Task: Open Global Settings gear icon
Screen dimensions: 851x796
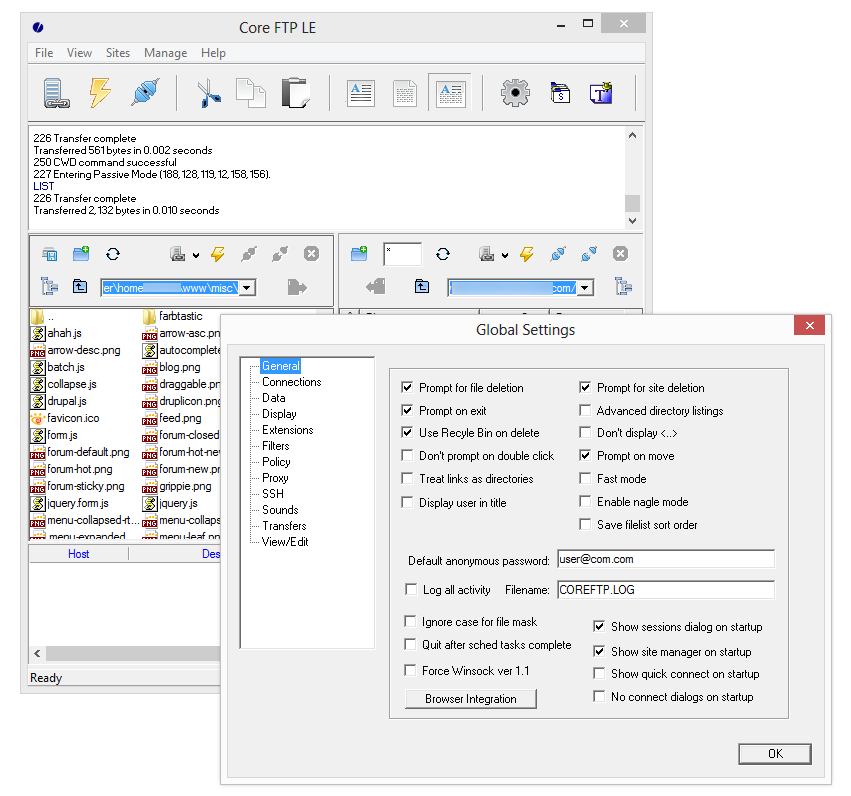Action: [x=515, y=93]
